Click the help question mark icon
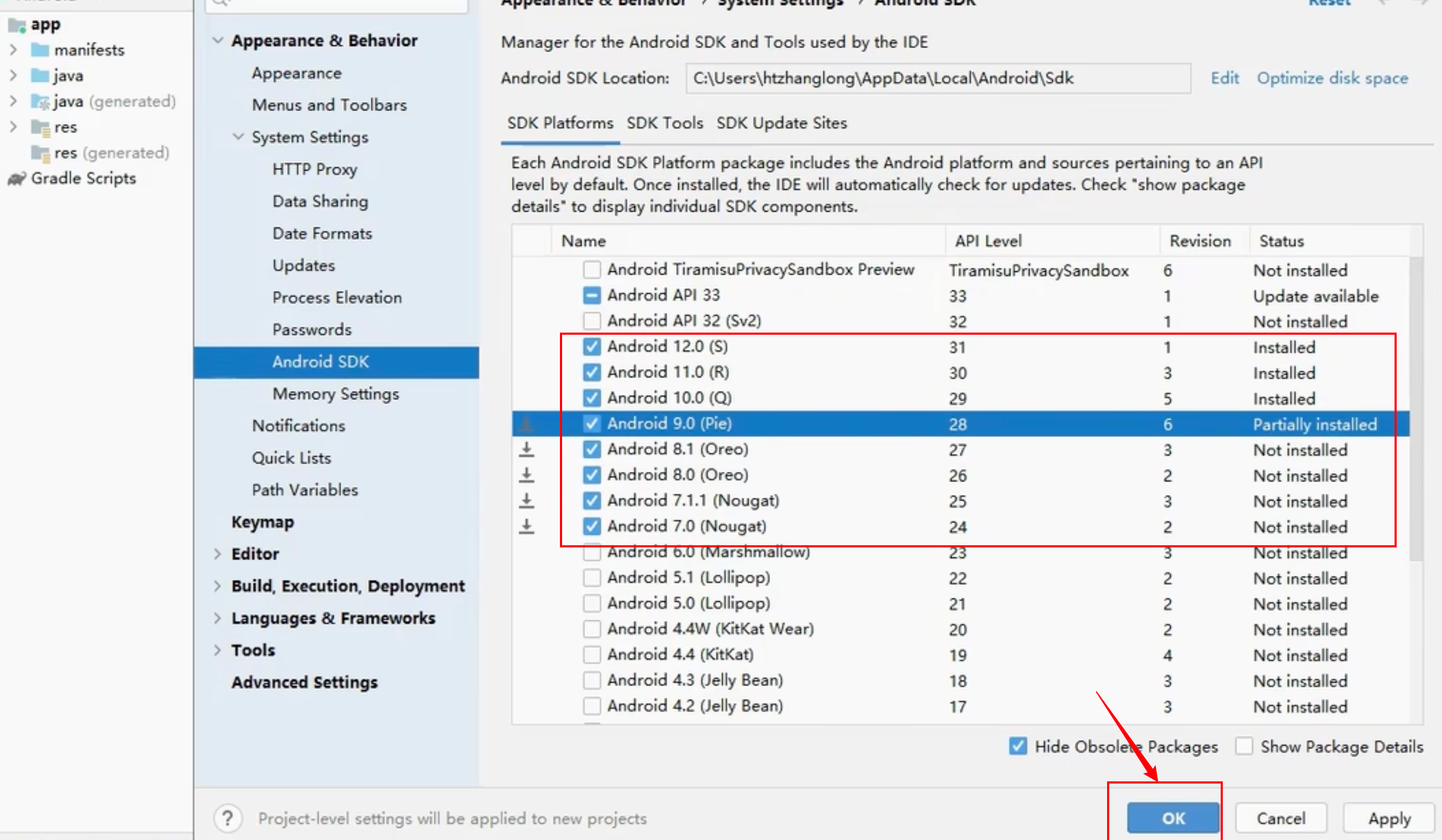 click(x=228, y=818)
